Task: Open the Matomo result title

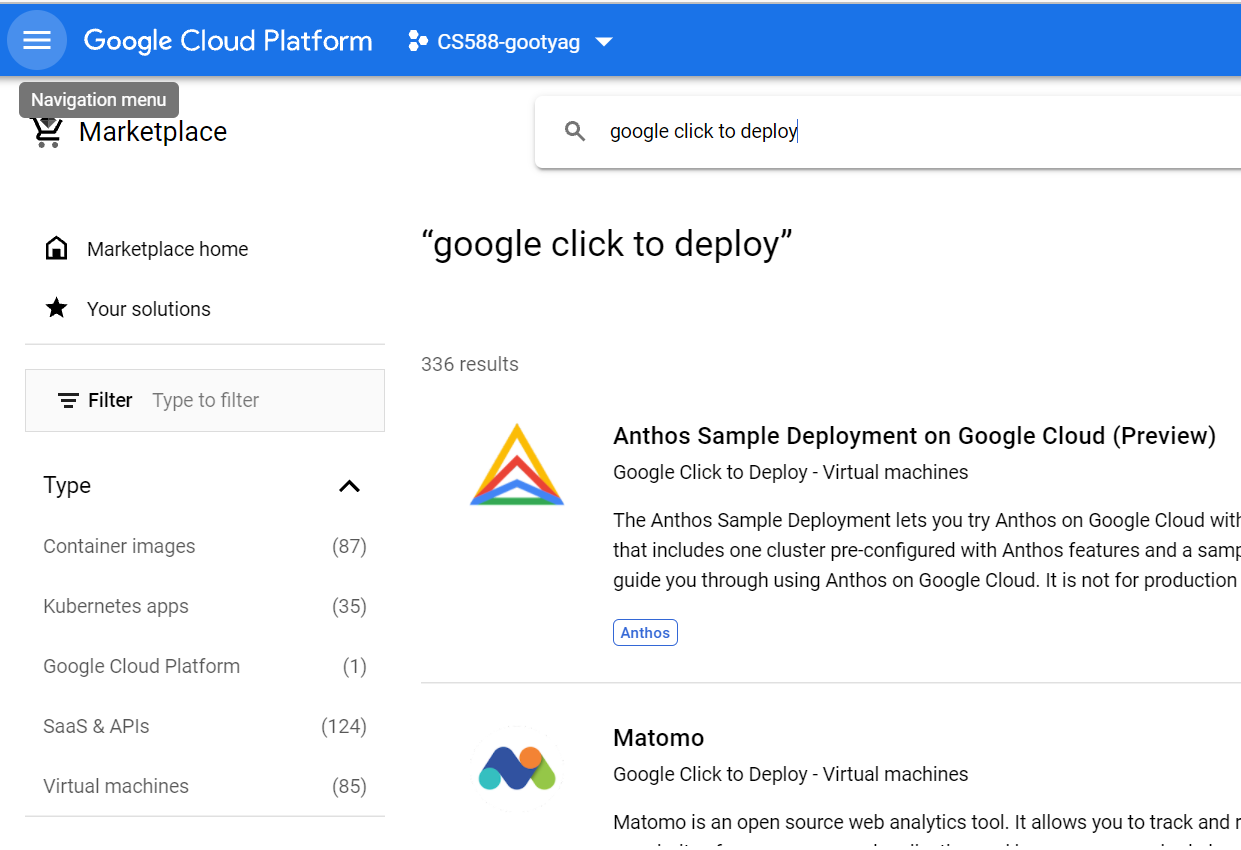Action: (x=658, y=738)
